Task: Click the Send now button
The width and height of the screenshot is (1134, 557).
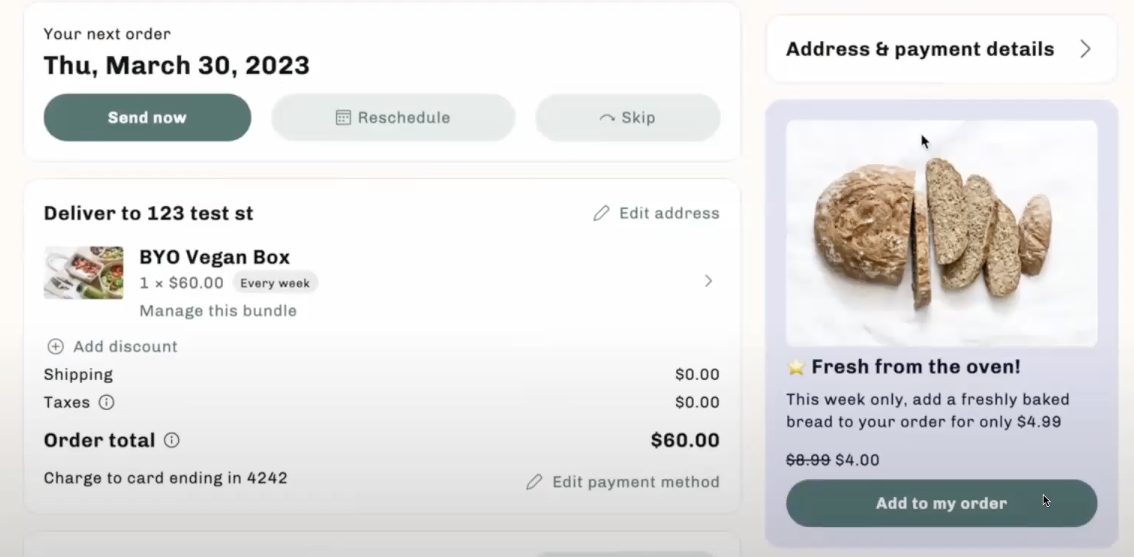Action: pos(148,117)
